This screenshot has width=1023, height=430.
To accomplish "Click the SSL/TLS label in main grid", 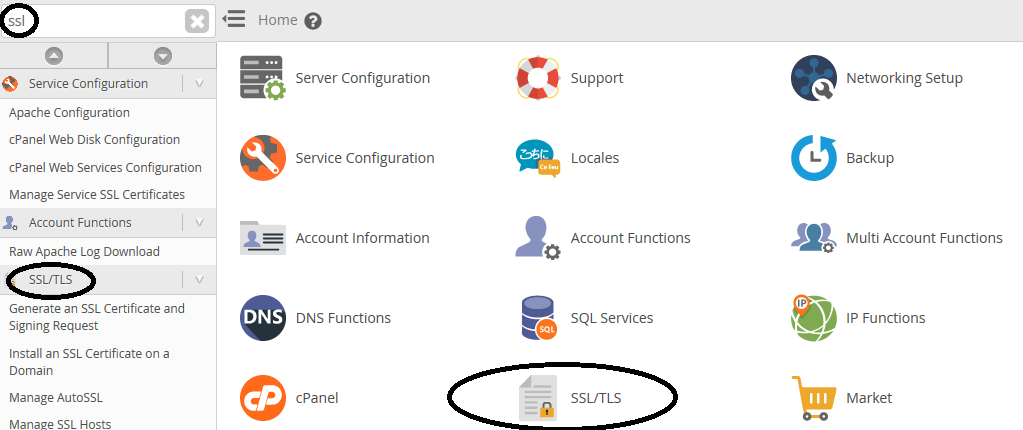I will point(596,397).
